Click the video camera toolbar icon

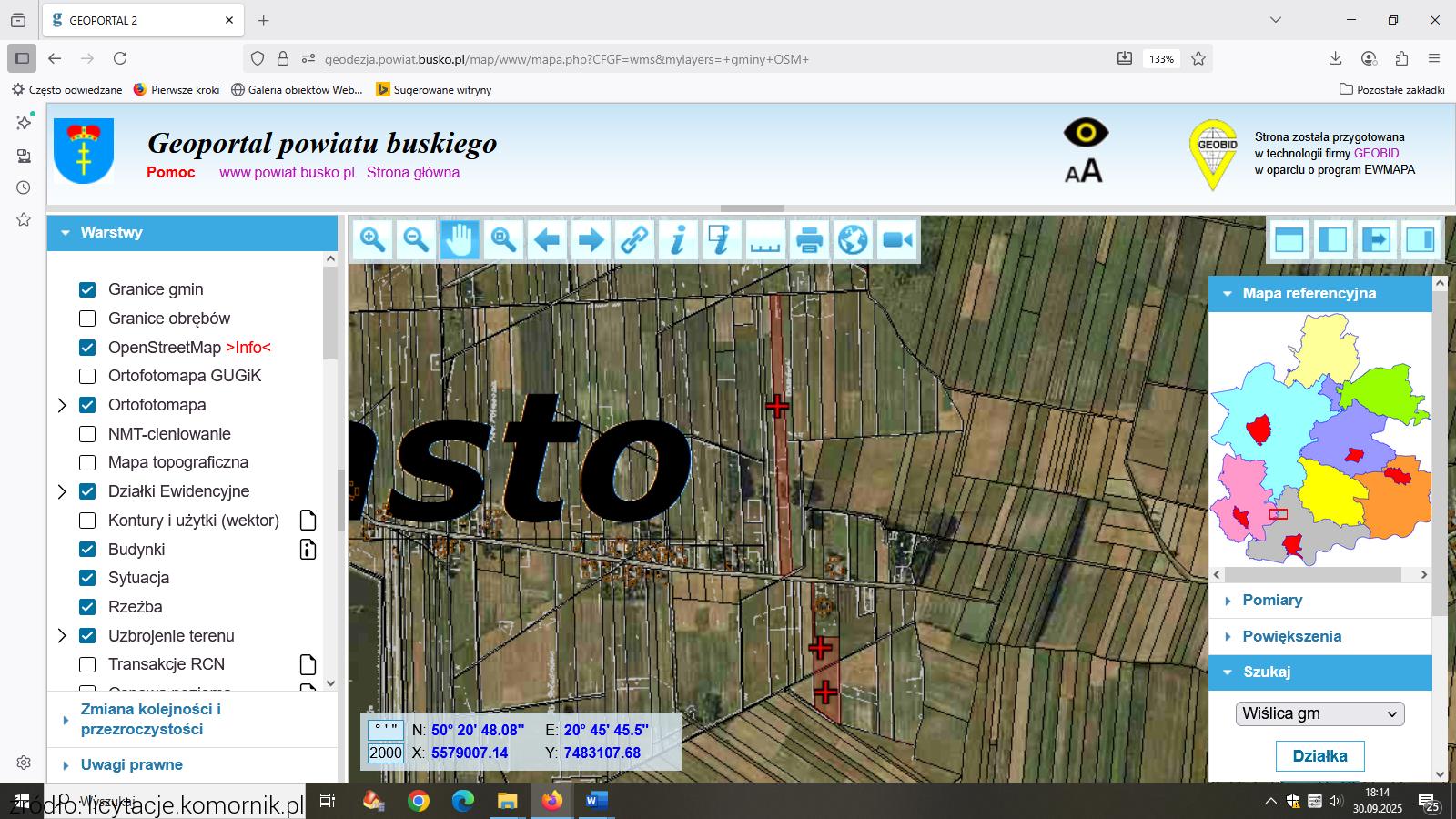click(897, 240)
